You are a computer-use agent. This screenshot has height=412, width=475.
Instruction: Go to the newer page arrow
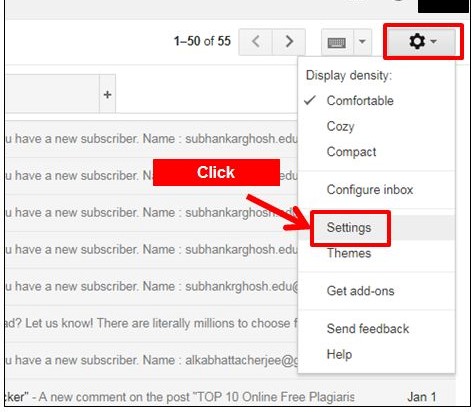256,42
